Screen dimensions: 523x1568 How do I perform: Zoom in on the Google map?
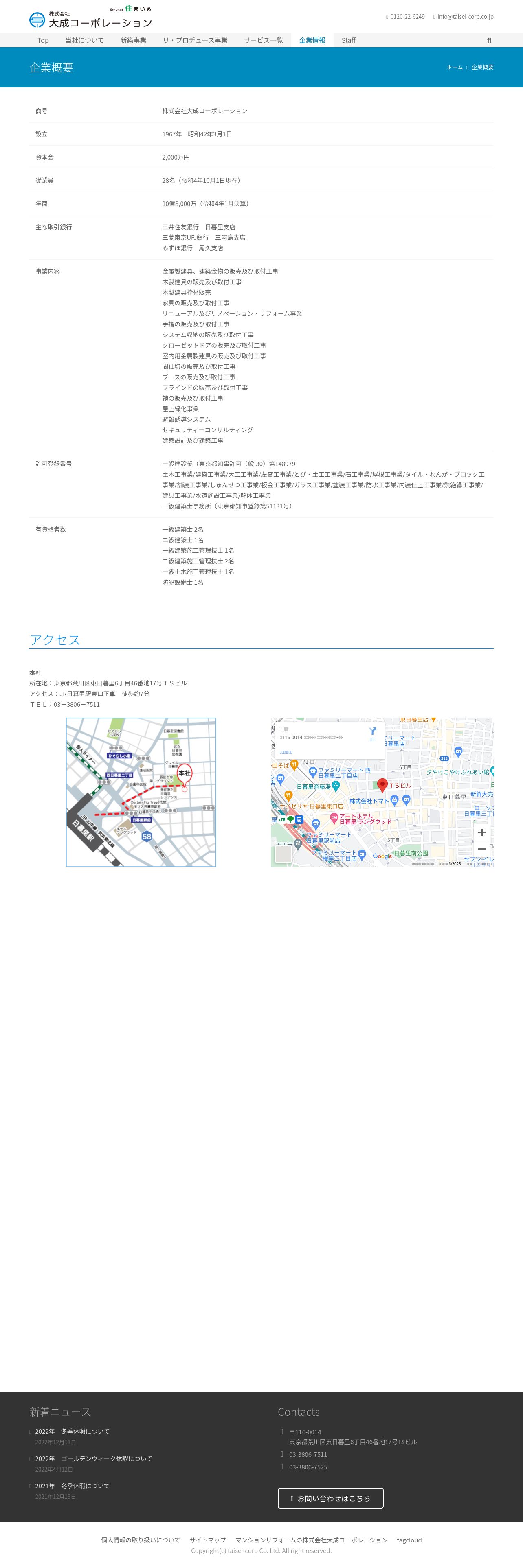pos(481,832)
